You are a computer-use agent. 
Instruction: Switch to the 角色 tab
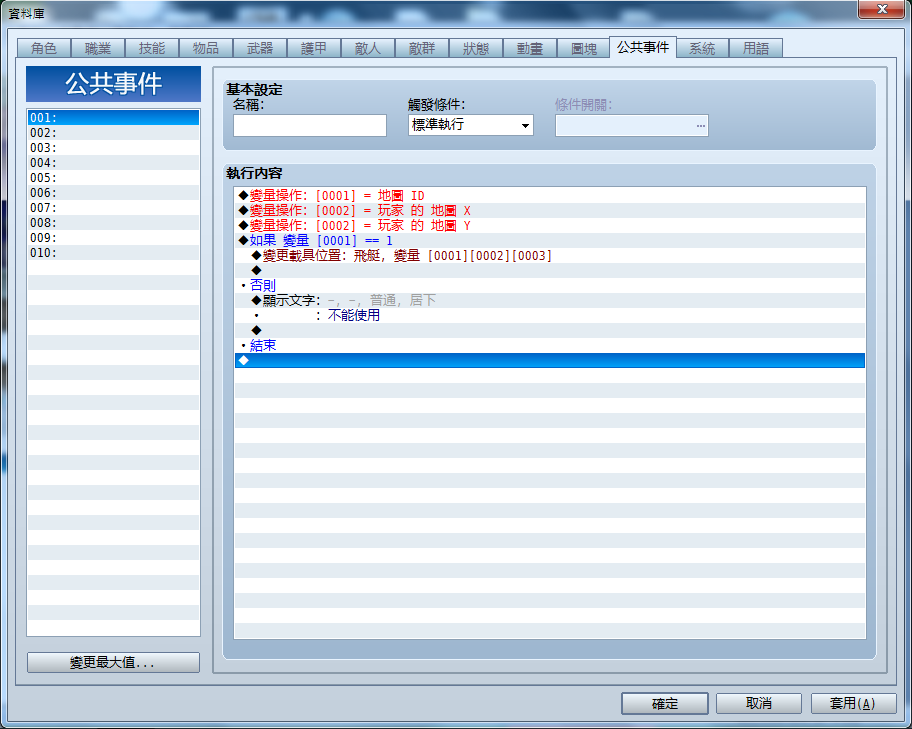pyautogui.click(x=44, y=48)
